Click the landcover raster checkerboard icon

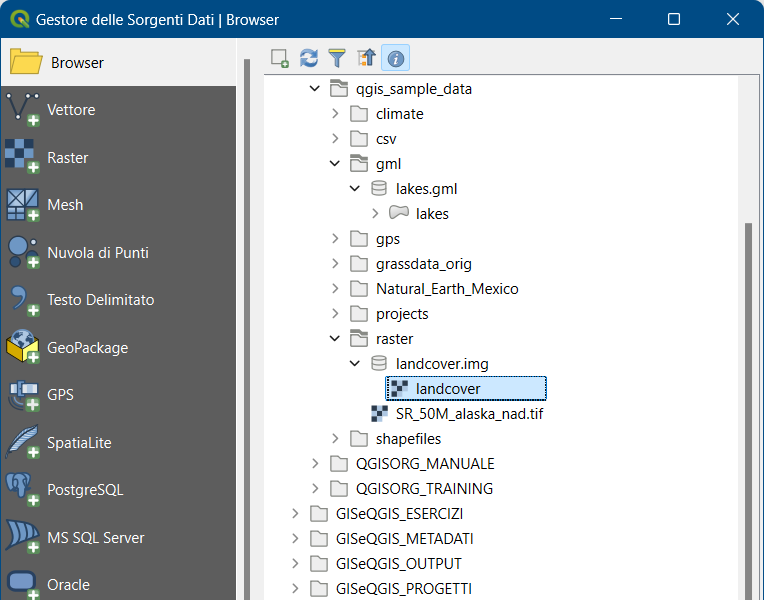click(399, 388)
